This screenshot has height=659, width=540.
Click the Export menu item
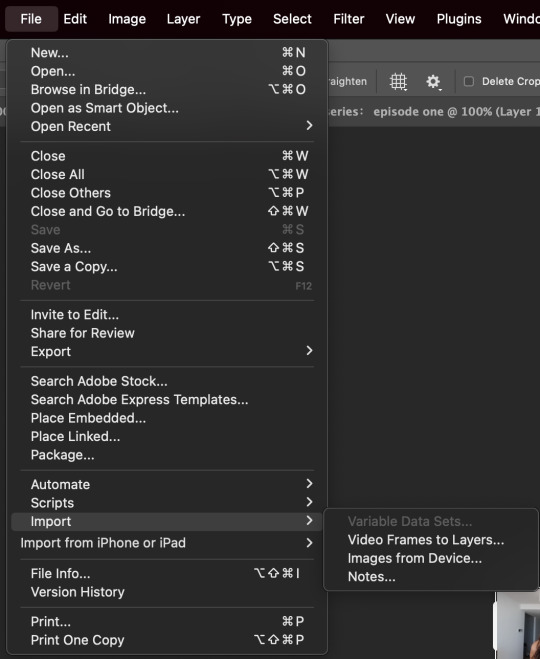point(167,351)
